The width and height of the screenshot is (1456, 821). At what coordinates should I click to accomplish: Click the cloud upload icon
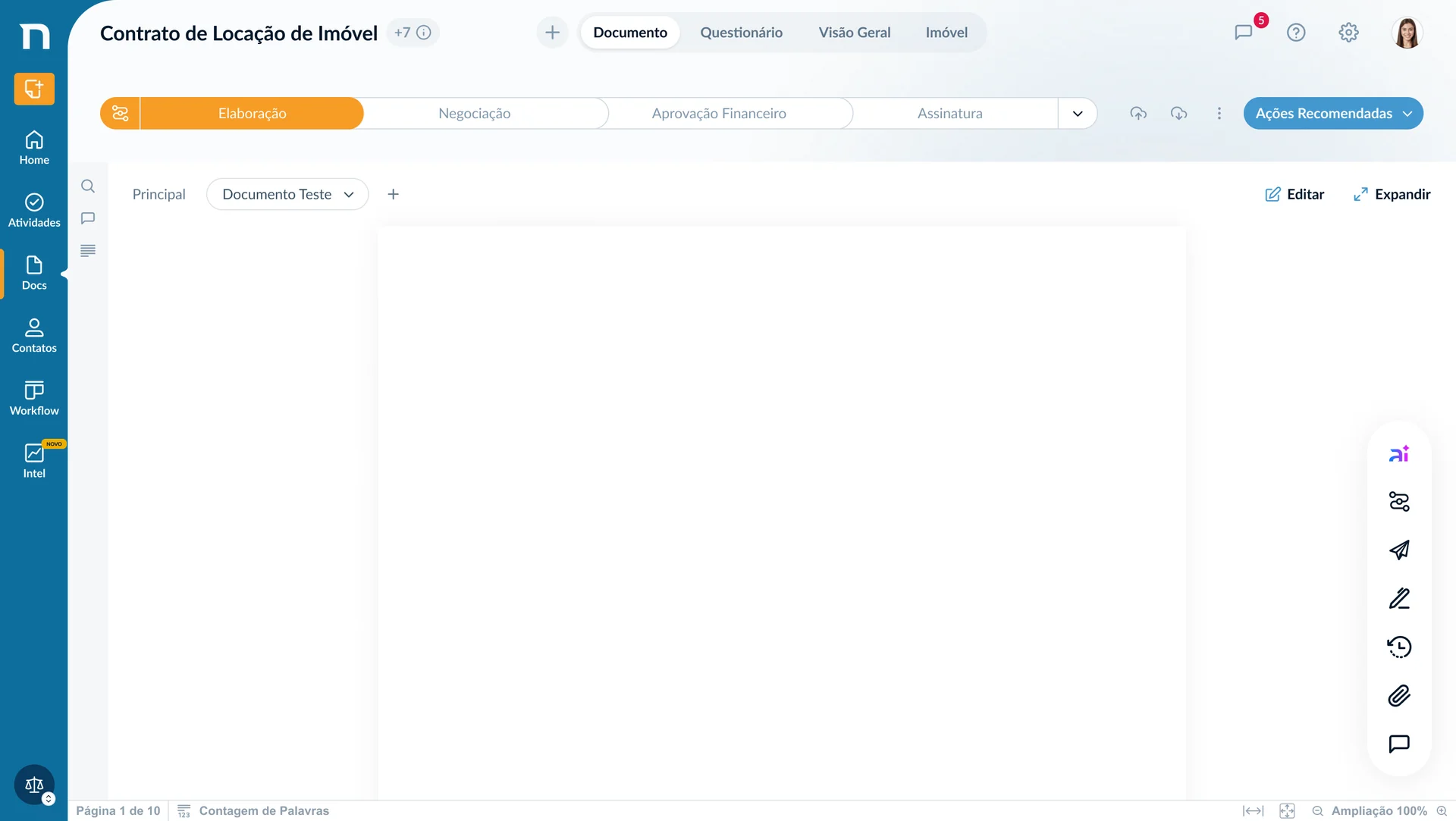point(1138,113)
